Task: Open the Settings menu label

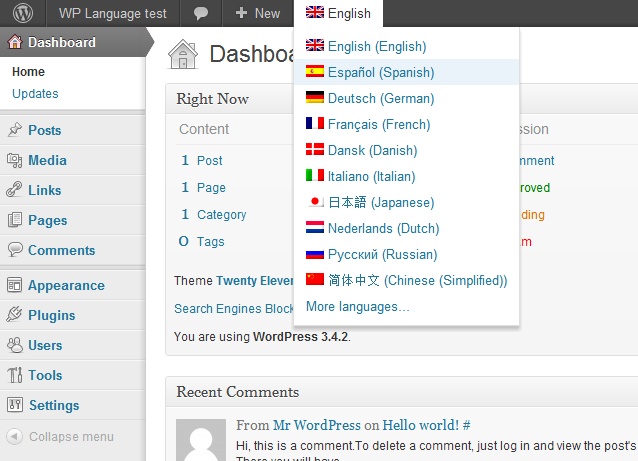Action: coord(54,405)
